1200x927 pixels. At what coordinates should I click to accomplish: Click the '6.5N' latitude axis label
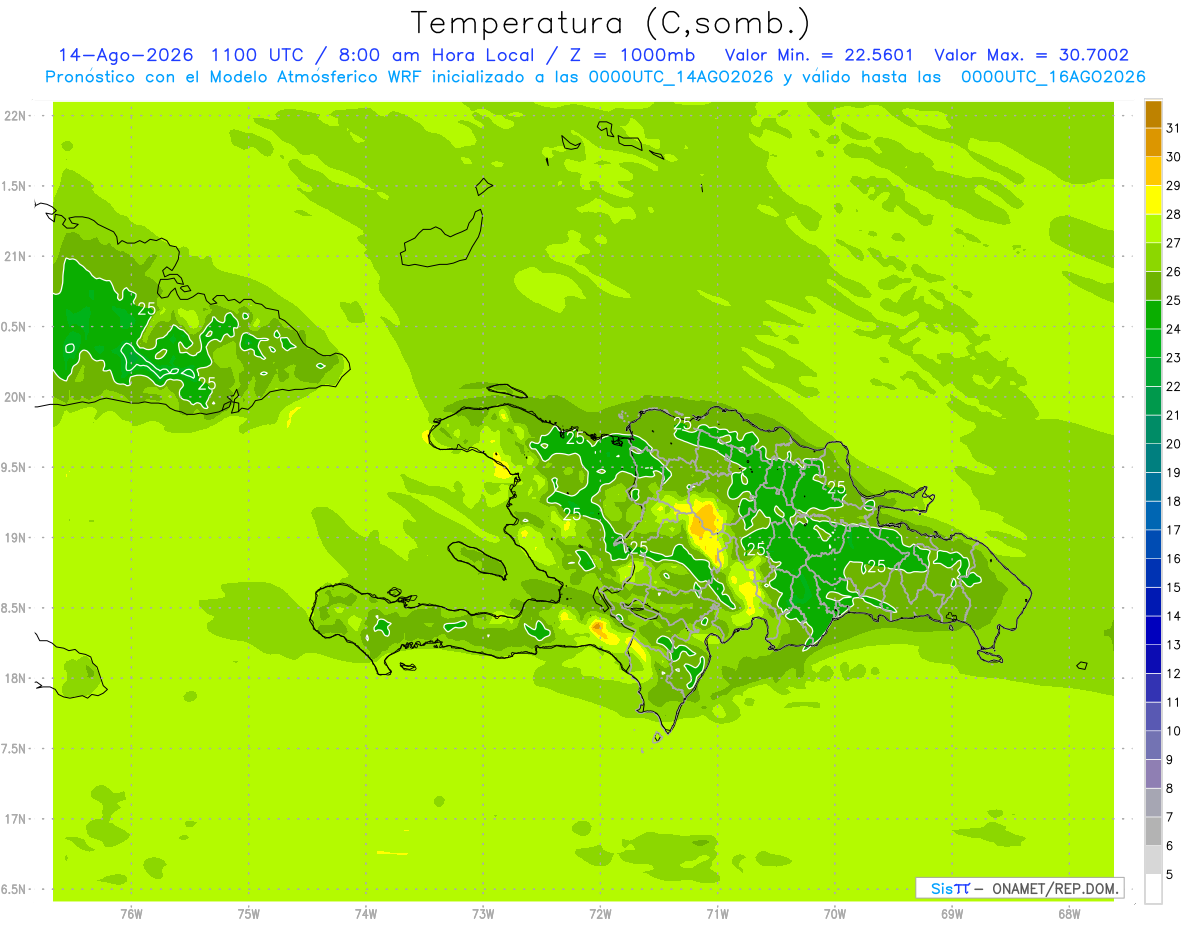15,889
